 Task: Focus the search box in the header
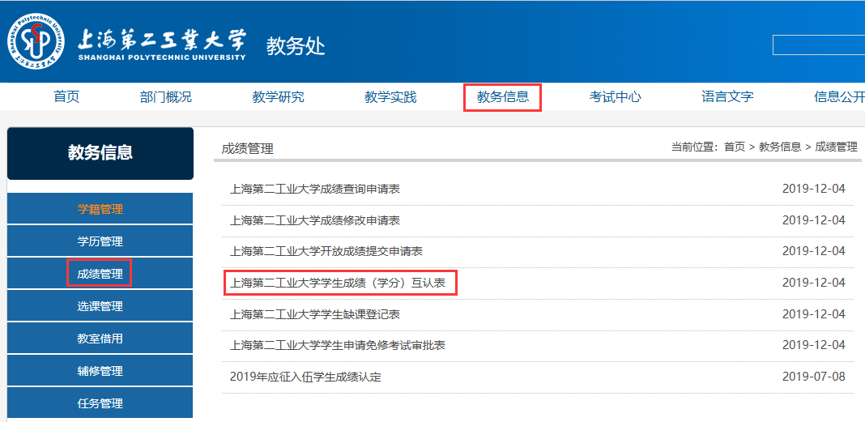pos(819,45)
